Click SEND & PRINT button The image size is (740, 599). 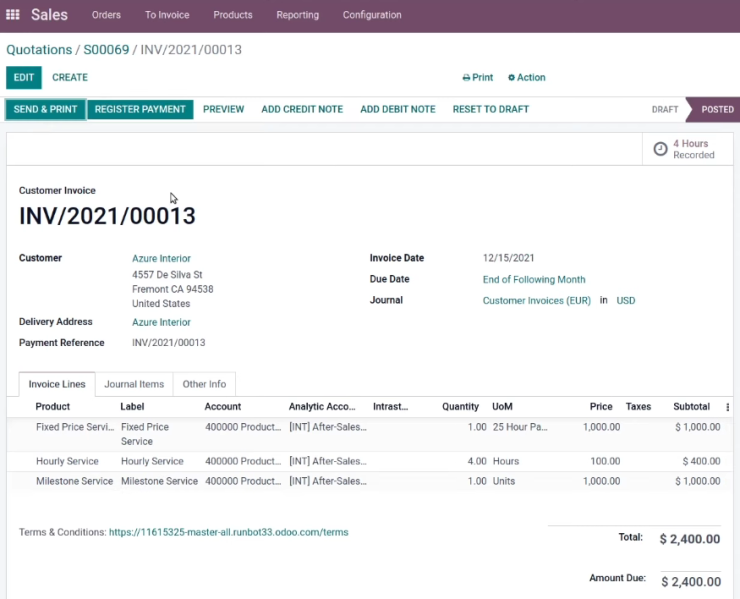pos(45,110)
